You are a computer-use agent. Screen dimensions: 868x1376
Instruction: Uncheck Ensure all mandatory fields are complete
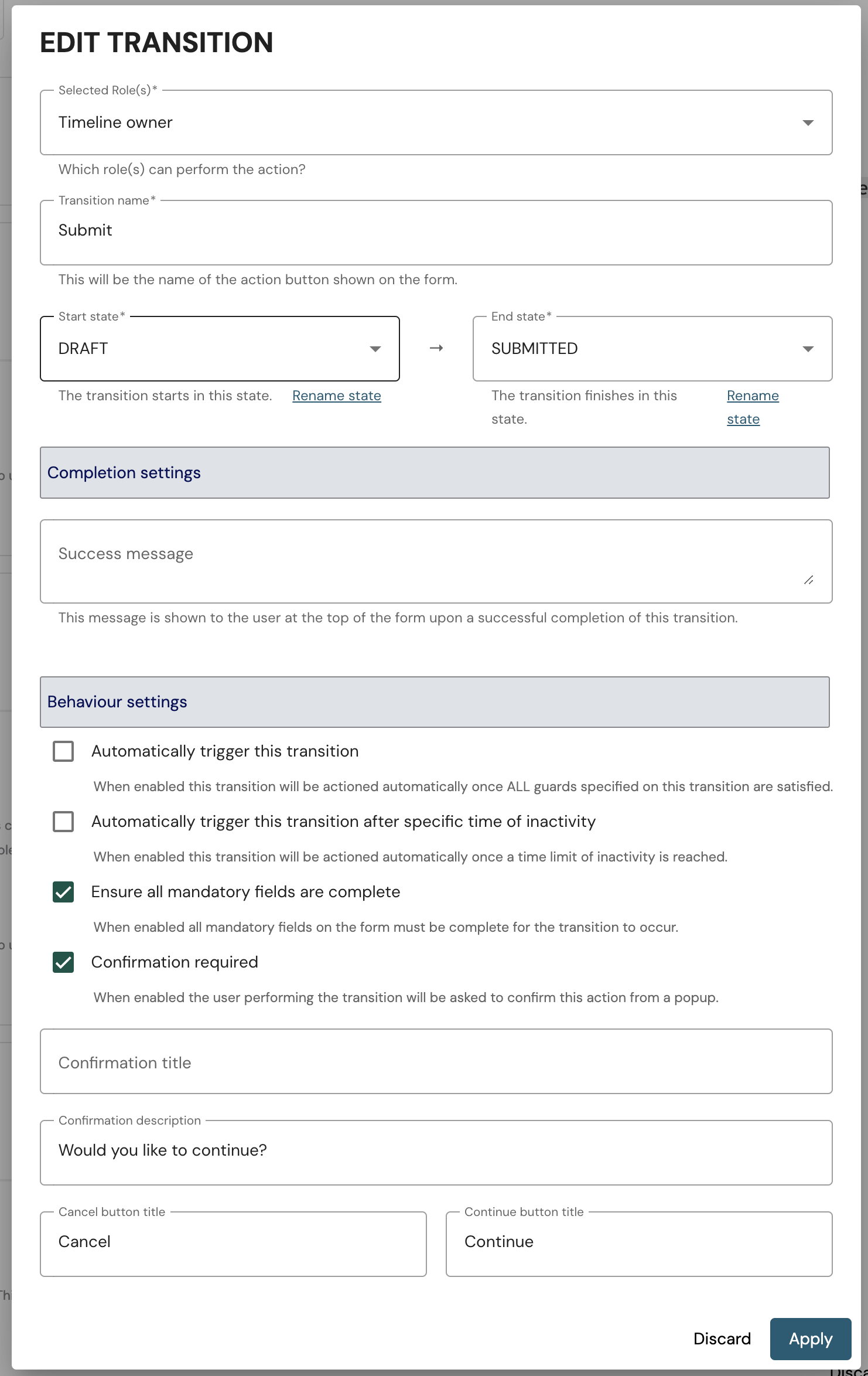pos(63,892)
